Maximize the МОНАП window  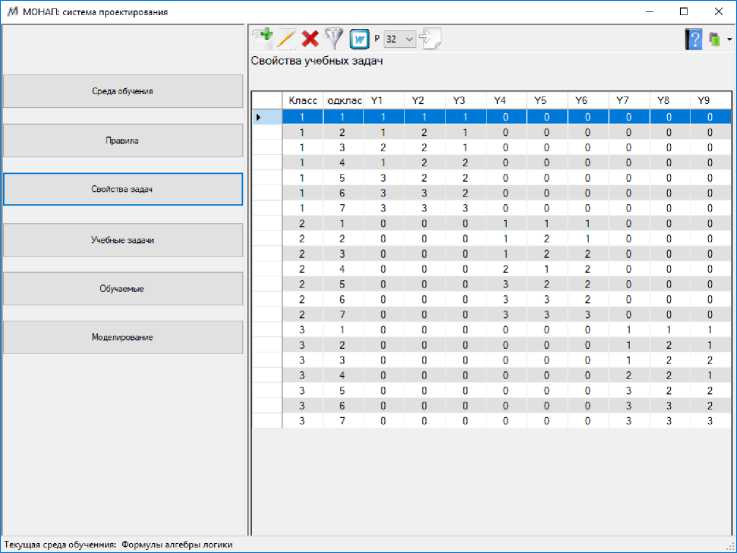pyautogui.click(x=684, y=11)
